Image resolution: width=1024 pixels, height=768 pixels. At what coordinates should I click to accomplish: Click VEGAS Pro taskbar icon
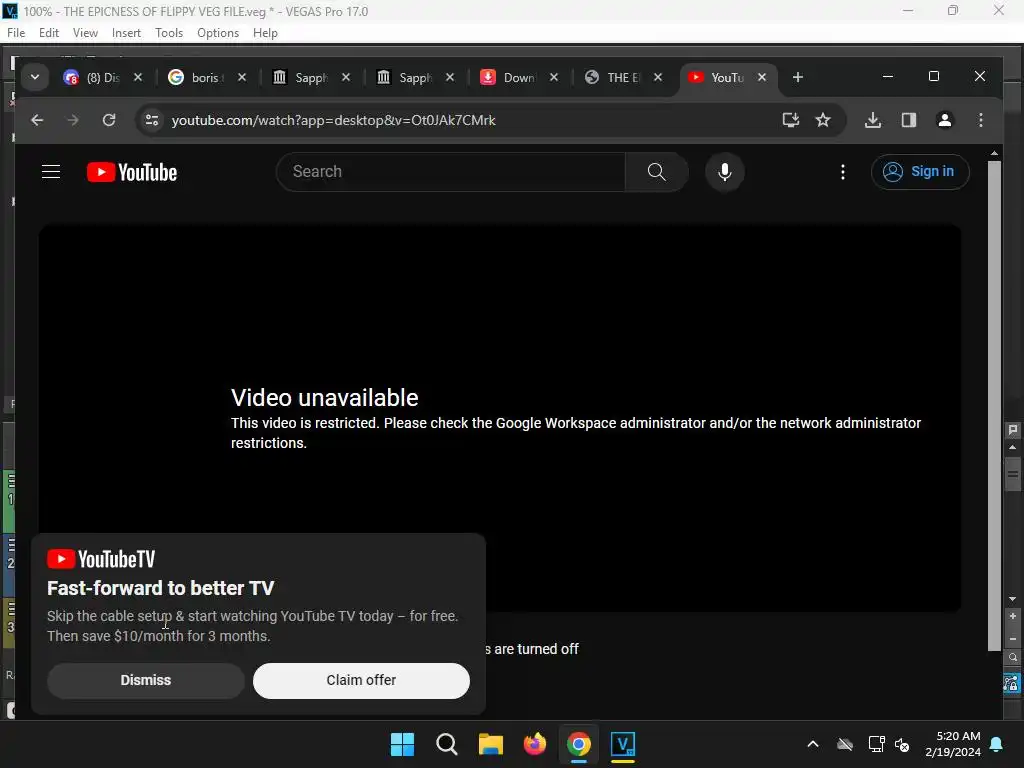622,744
